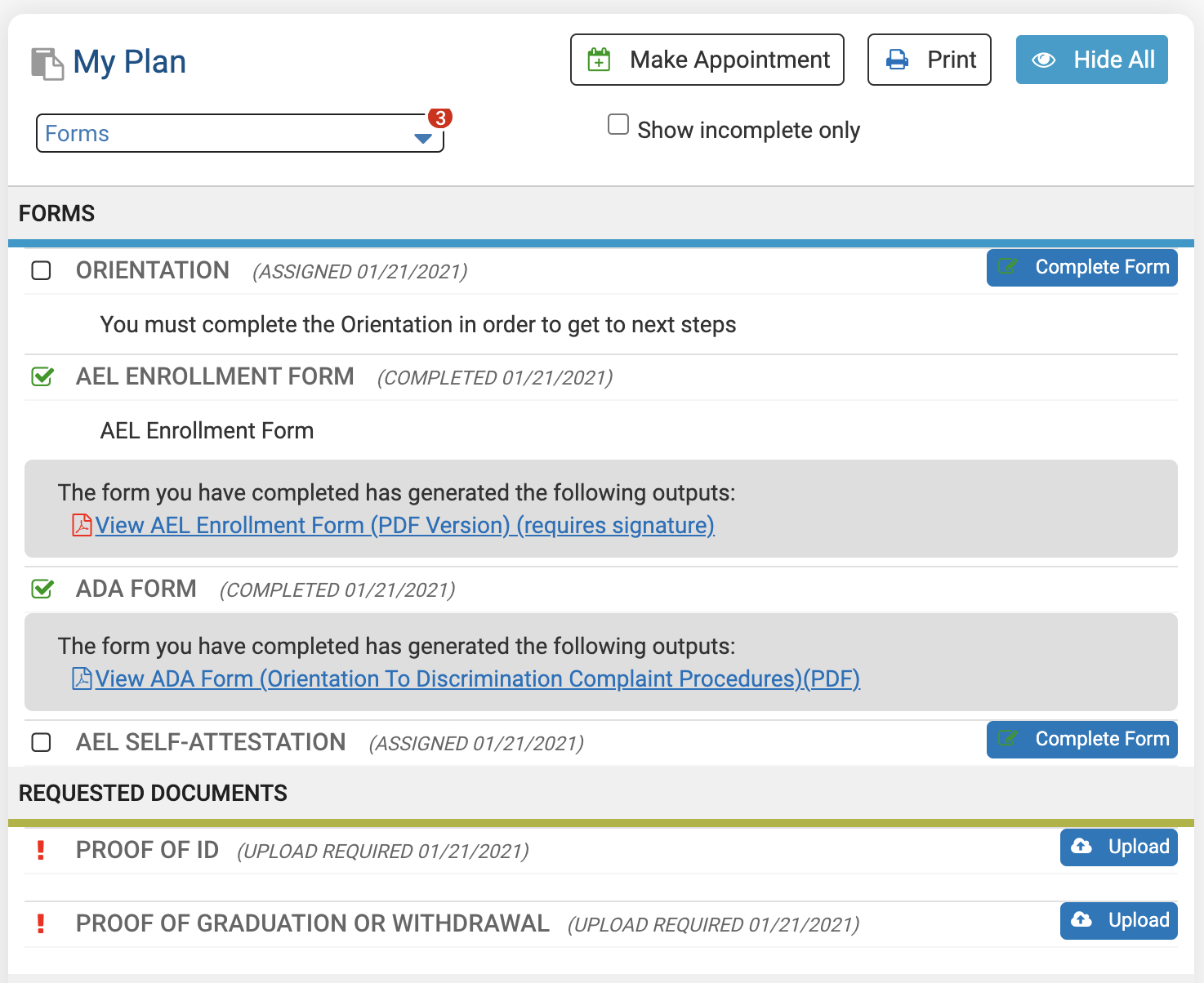Click the AEL SELF-ATTESTATION title

pyautogui.click(x=211, y=742)
